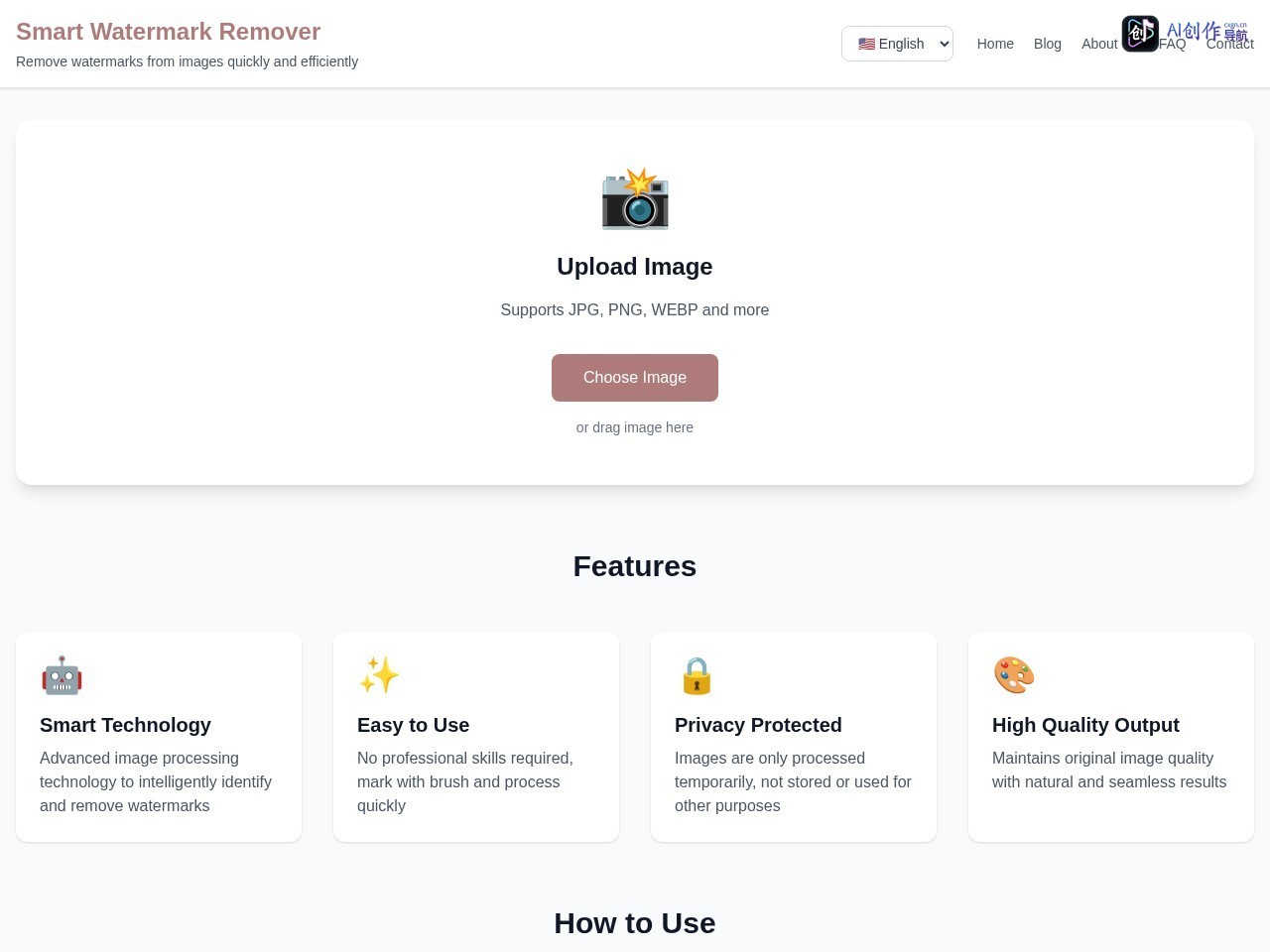1270x952 pixels.
Task: Click 'Images are only processed temporarily' description
Action: pos(793,781)
